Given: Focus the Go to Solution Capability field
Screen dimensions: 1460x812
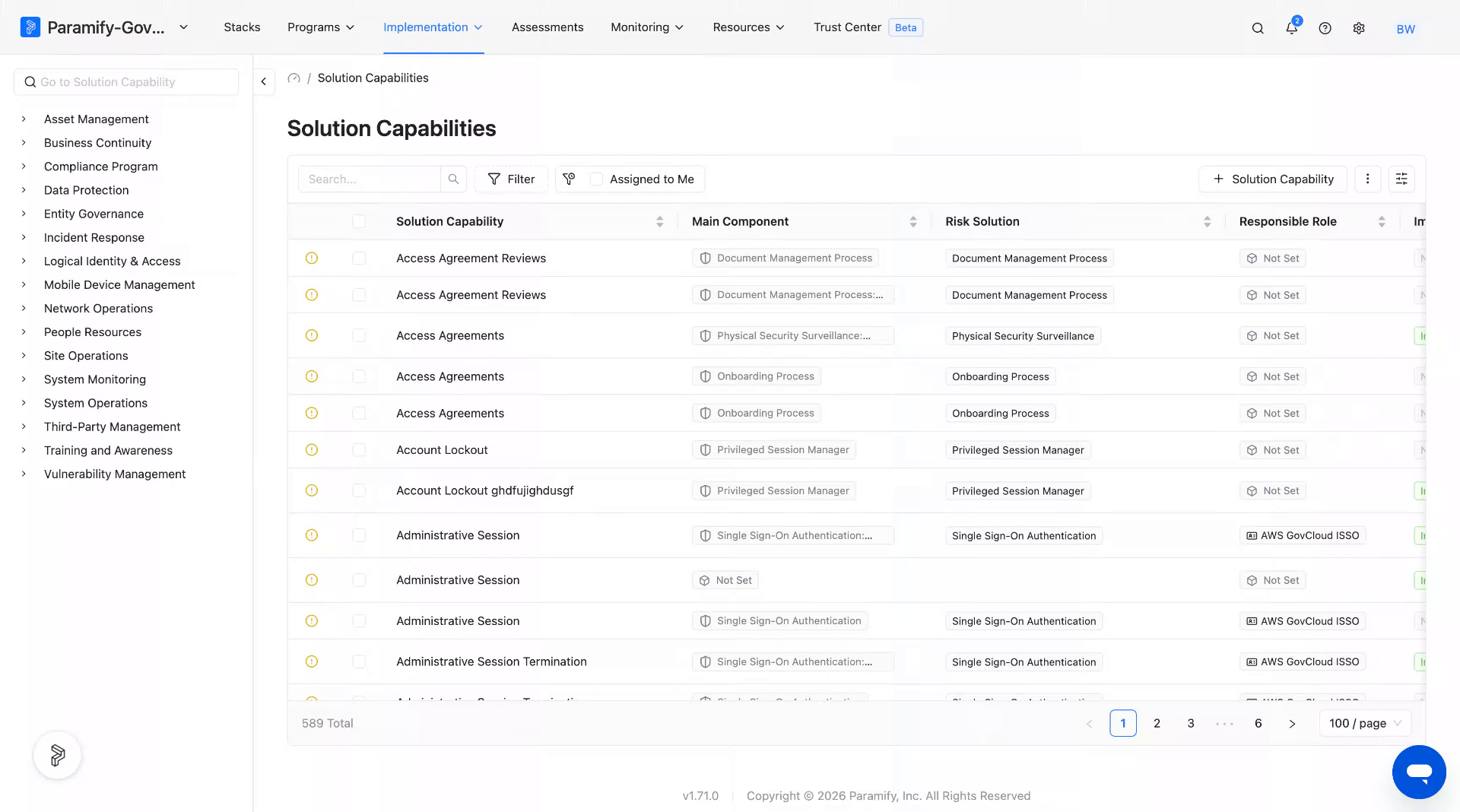Looking at the screenshot, I should 126,82.
